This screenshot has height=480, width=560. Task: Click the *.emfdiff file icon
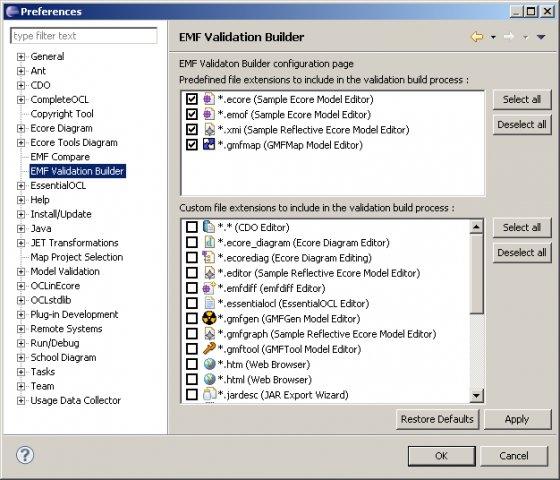coord(209,288)
